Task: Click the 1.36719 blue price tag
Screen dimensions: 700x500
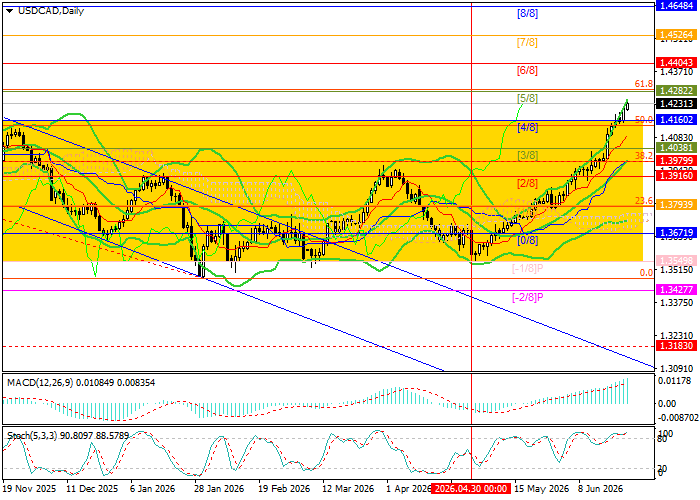Action: [x=676, y=233]
